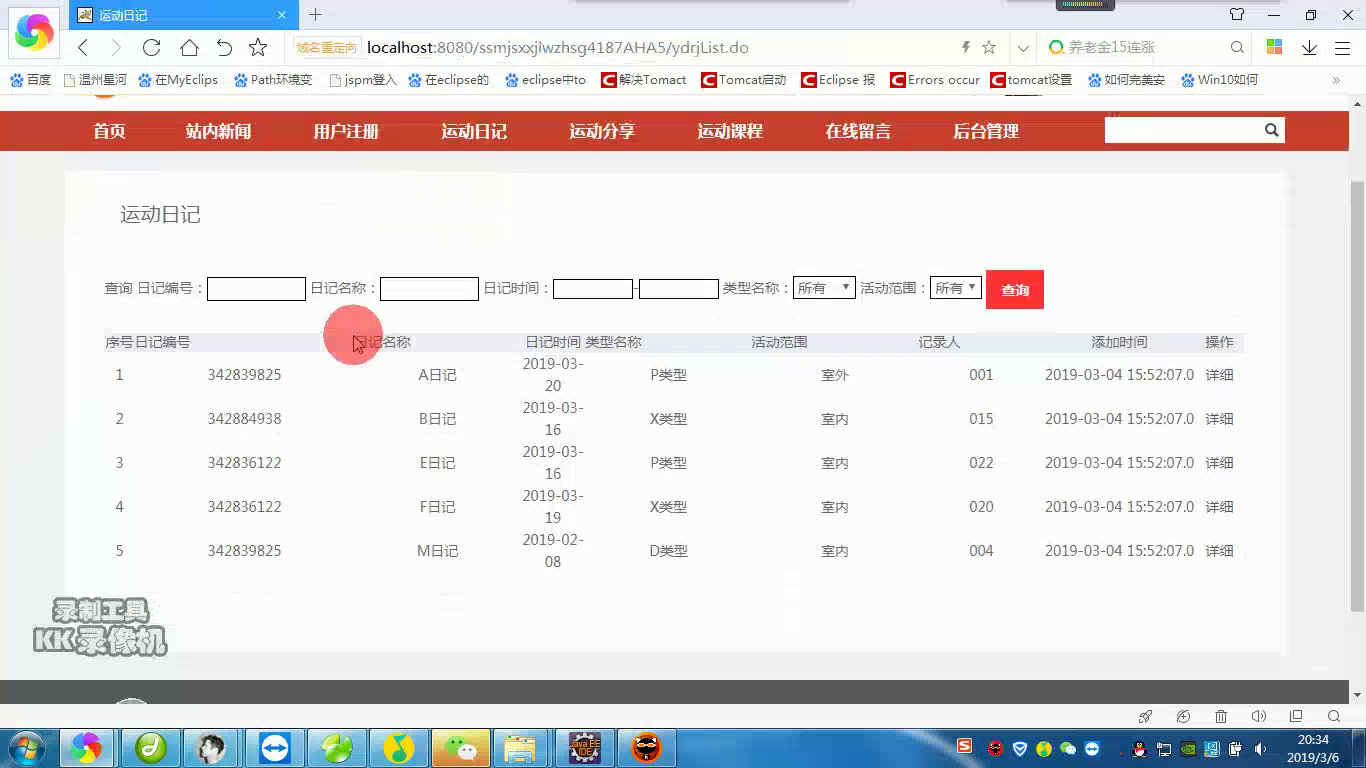
Task: Open the browser skin shirt icon
Action: point(1237,15)
